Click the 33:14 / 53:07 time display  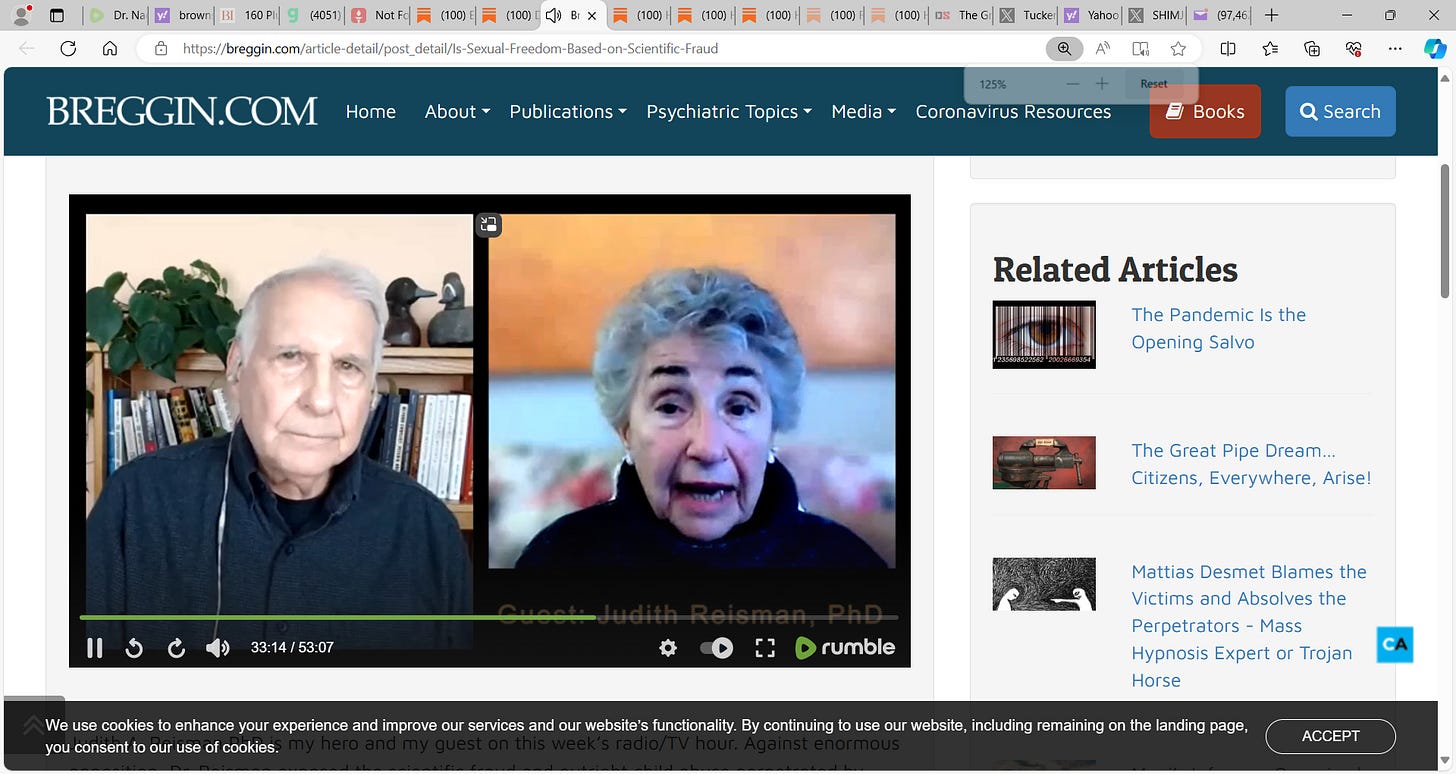pos(292,648)
